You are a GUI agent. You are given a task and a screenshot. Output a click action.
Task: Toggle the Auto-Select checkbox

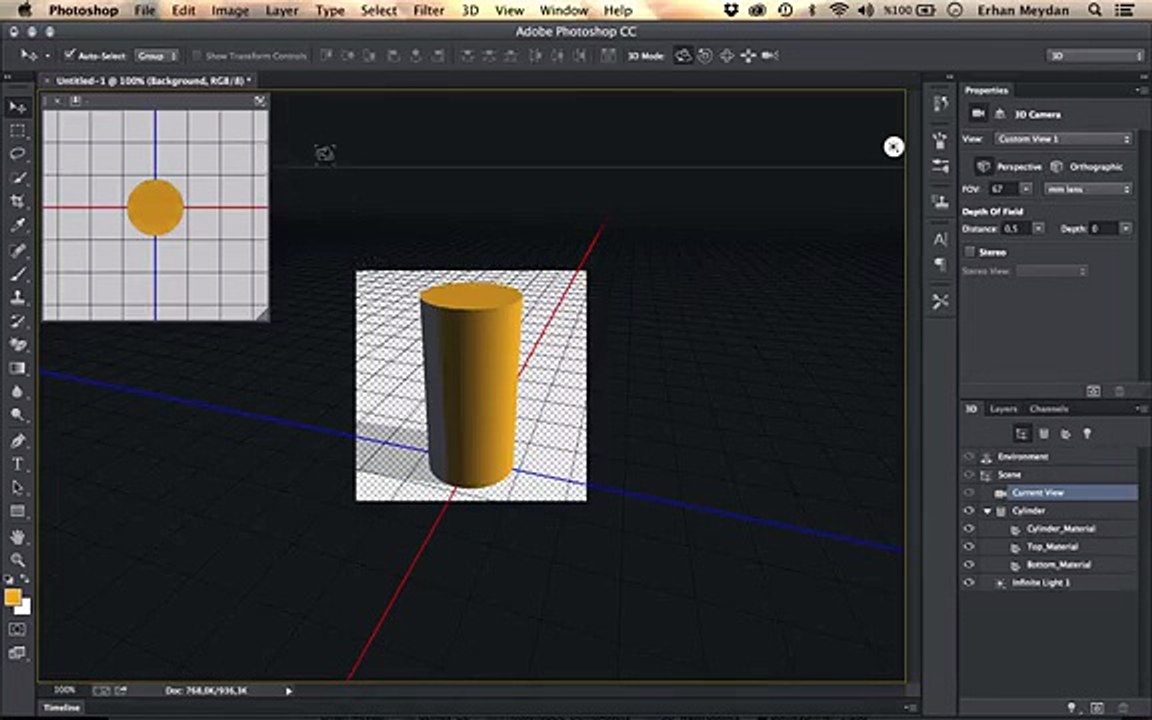click(x=70, y=55)
